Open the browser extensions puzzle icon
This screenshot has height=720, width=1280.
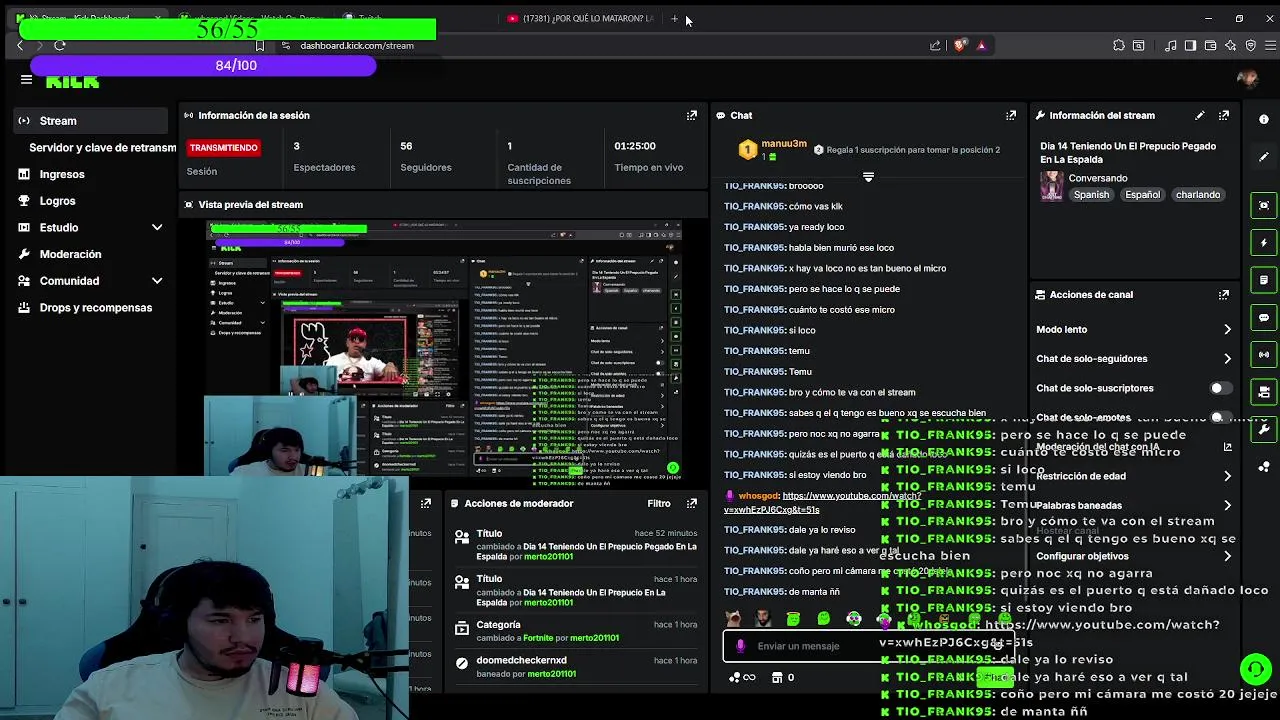(x=1118, y=45)
